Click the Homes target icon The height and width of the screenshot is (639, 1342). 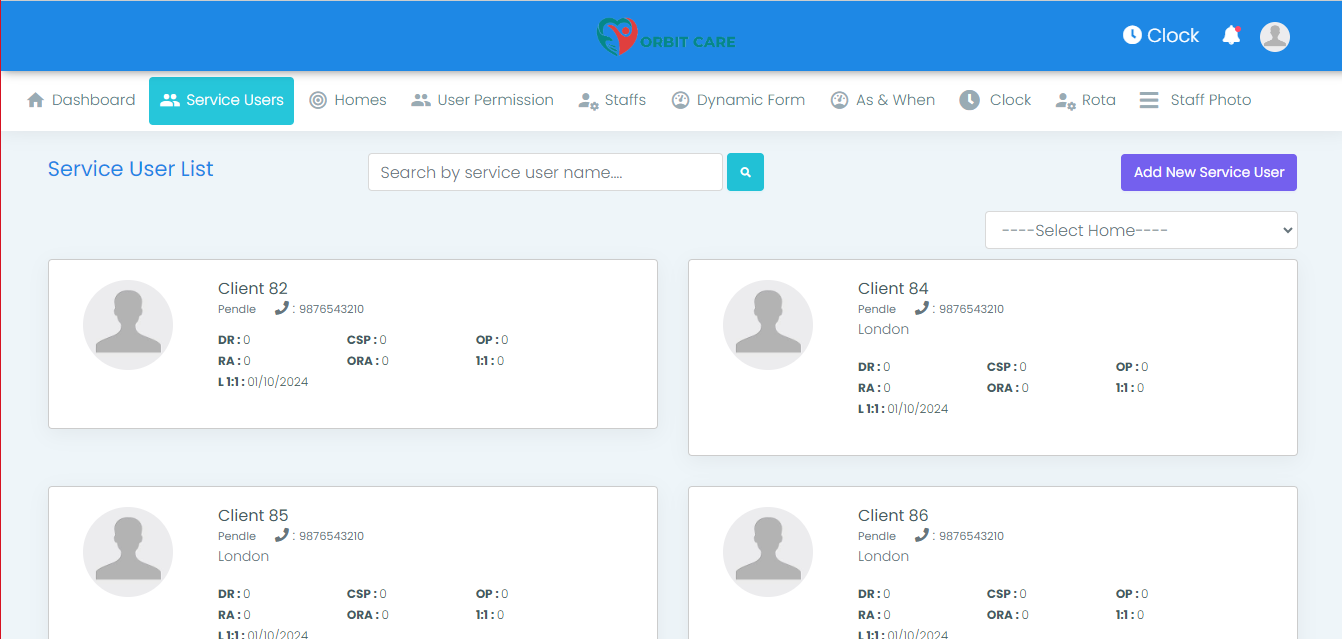318,100
